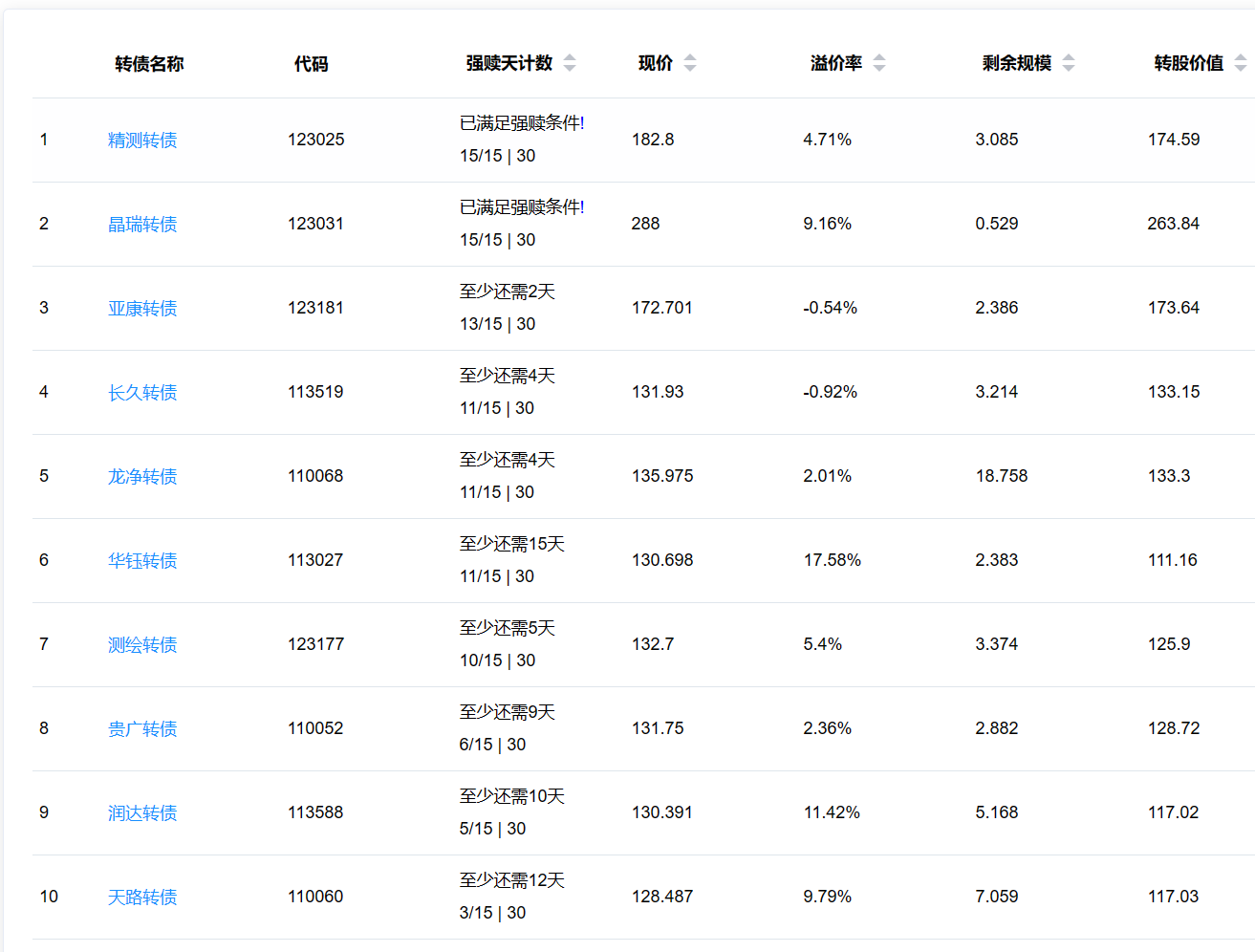
Task: Go to the 长久转债 detail link
Action: click(x=142, y=393)
